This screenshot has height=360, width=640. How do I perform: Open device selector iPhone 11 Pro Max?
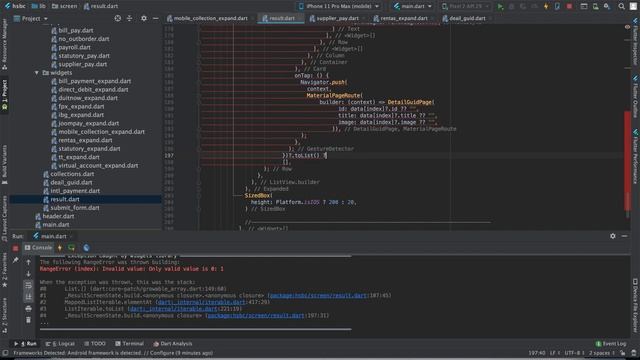[x=339, y=6]
